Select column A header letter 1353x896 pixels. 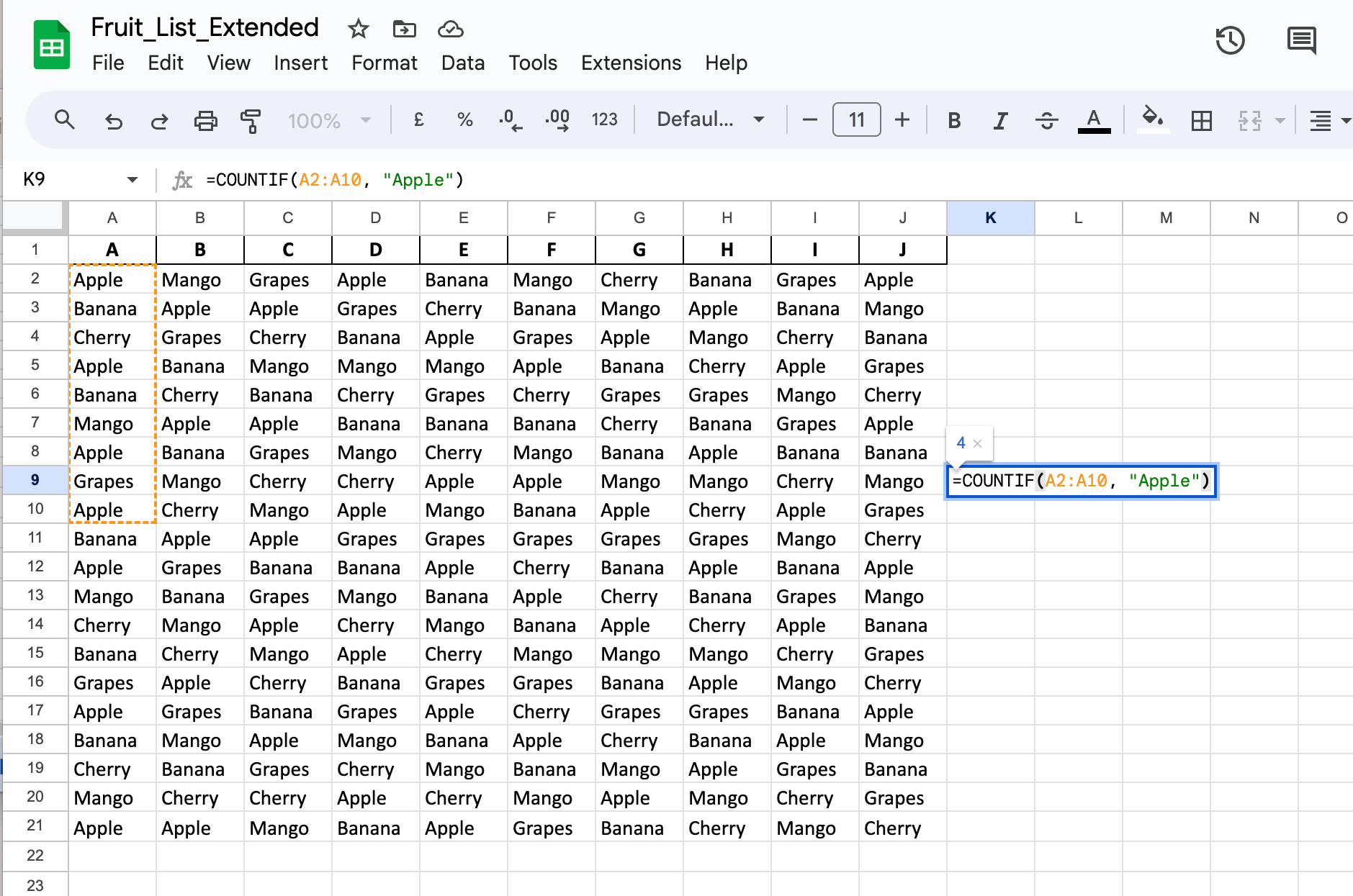(x=112, y=218)
